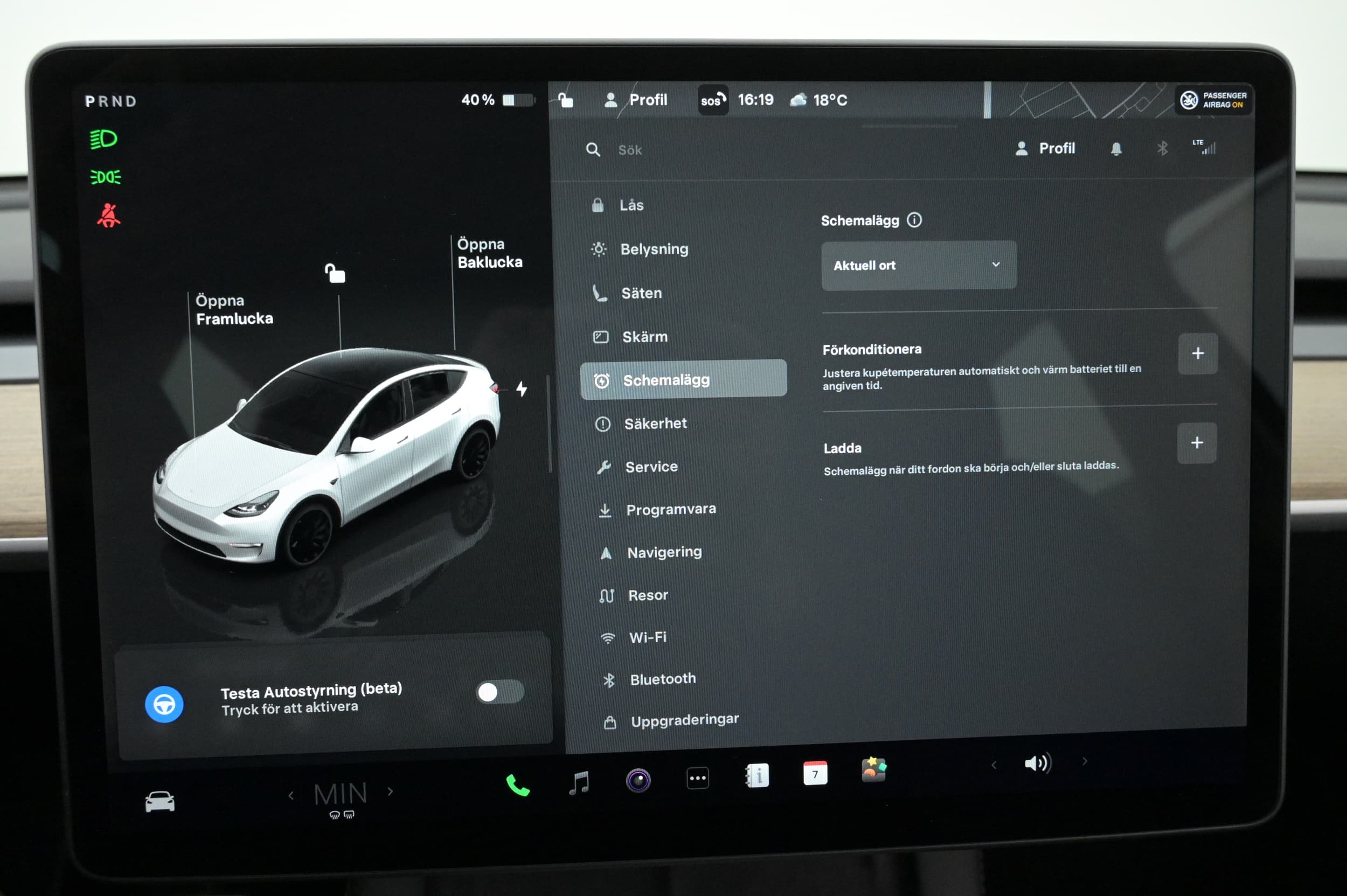Lower volume with the left chevron
The height and width of the screenshot is (896, 1347).
(x=993, y=765)
